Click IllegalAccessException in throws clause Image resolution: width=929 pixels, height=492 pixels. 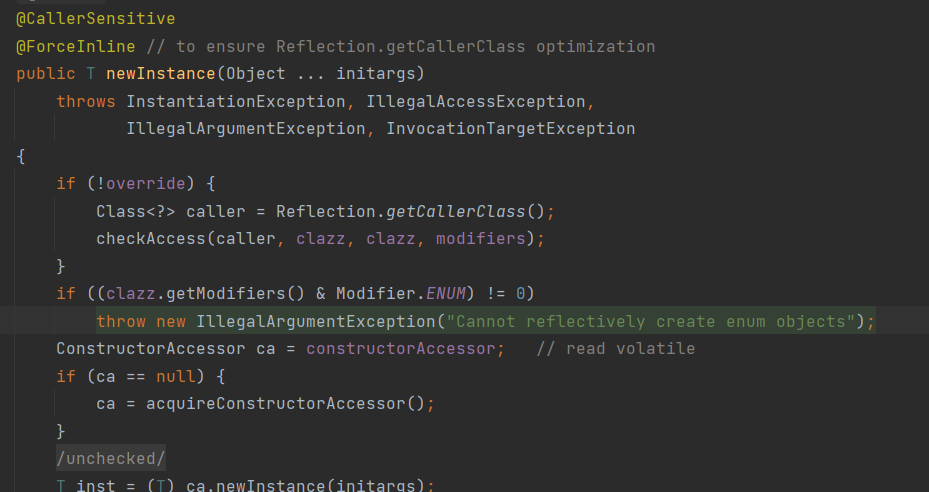tap(476, 101)
